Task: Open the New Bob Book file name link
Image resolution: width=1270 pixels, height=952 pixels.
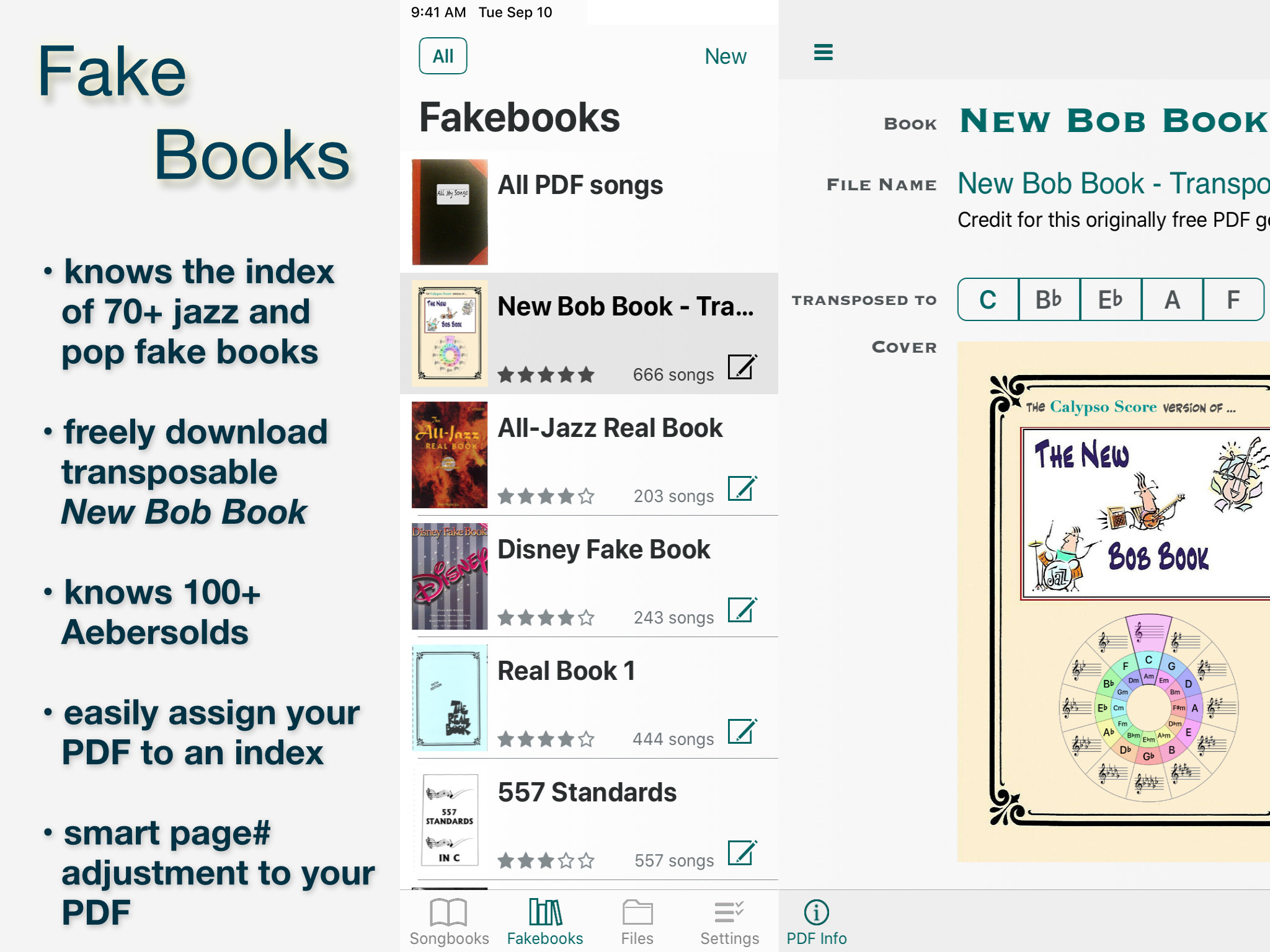Action: point(1113,183)
